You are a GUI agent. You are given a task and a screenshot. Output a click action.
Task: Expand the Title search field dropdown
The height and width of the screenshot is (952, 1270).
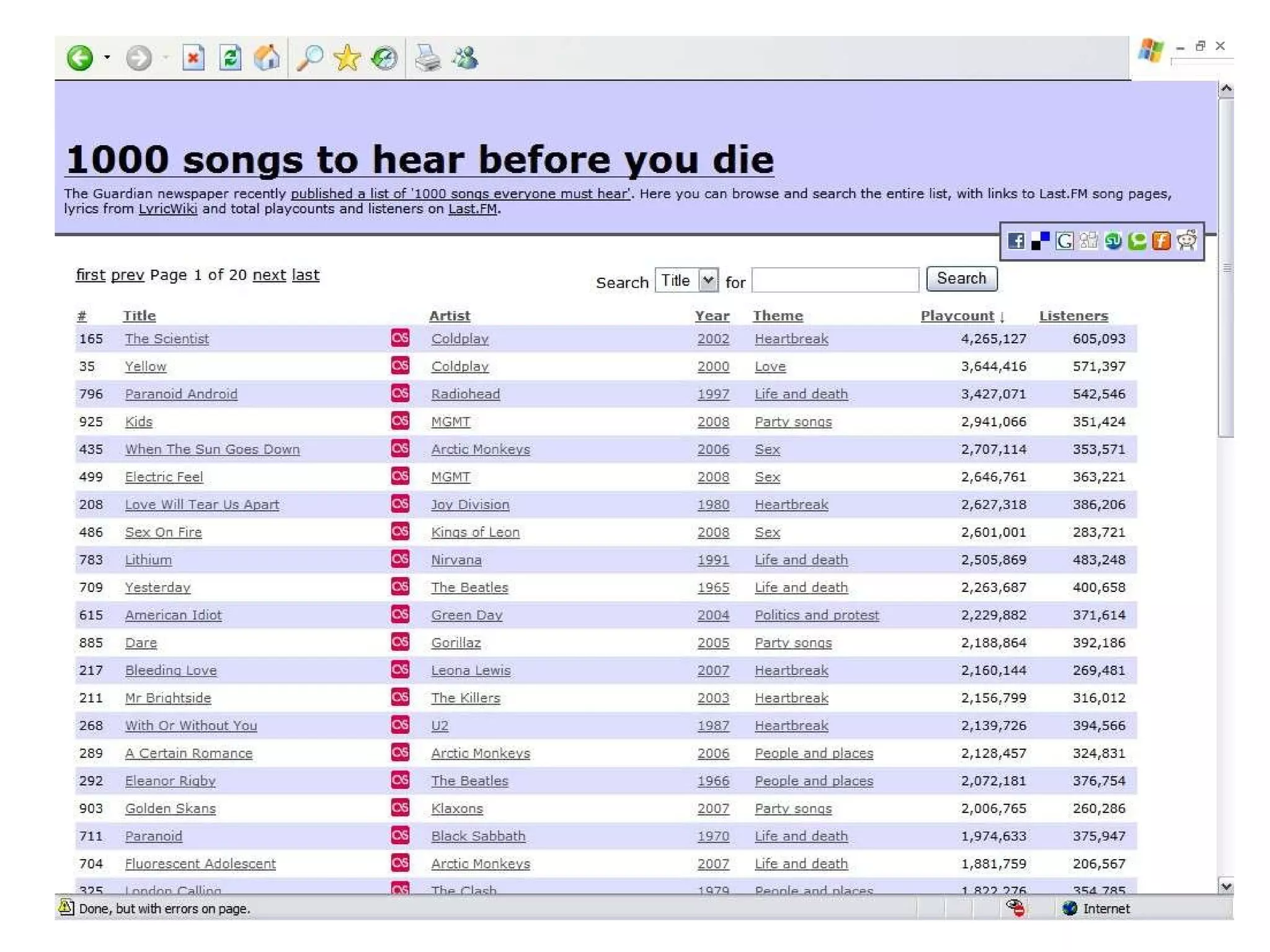click(x=708, y=281)
